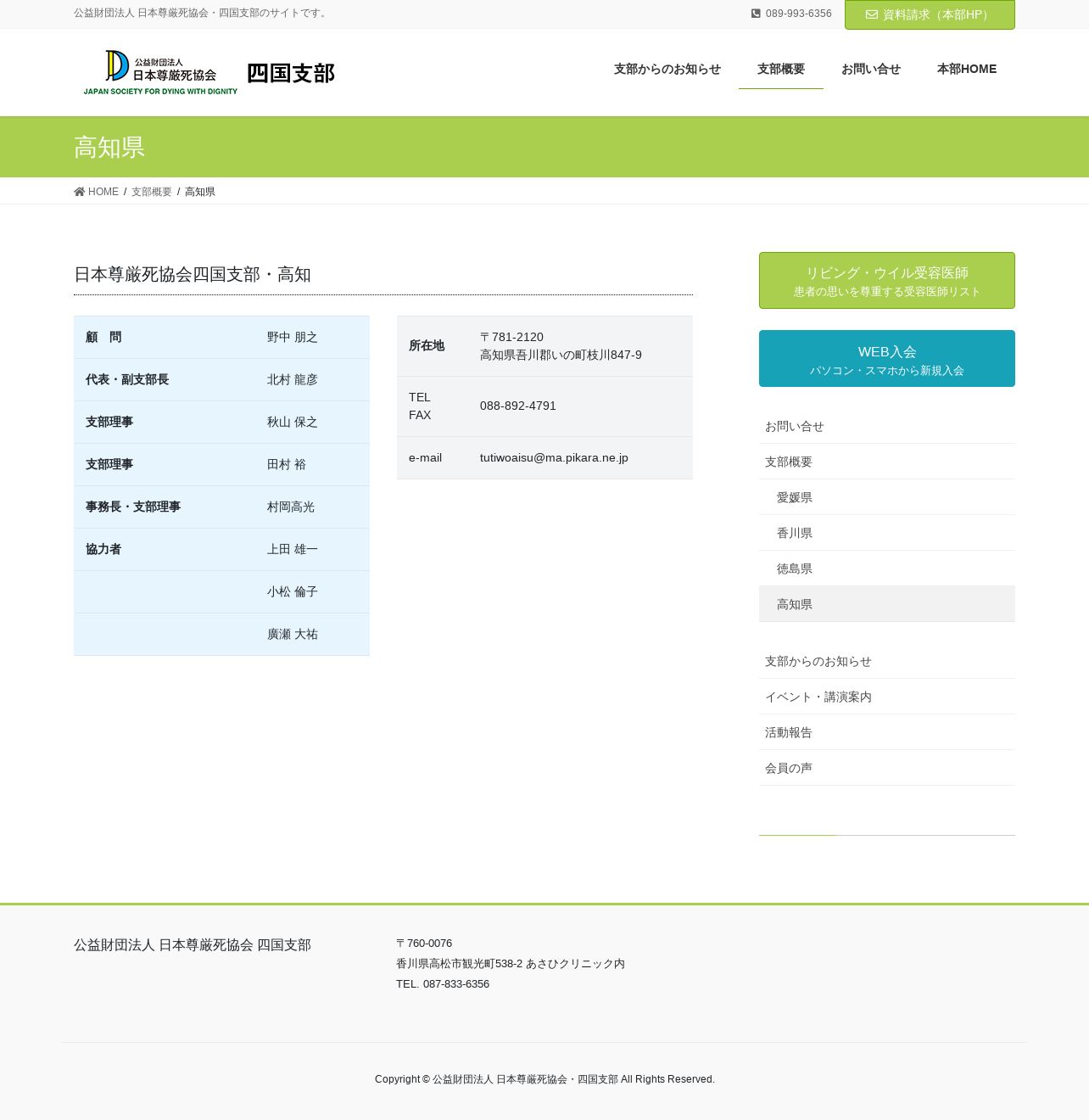Click the phone icon beside 089-993-6356

756,14
